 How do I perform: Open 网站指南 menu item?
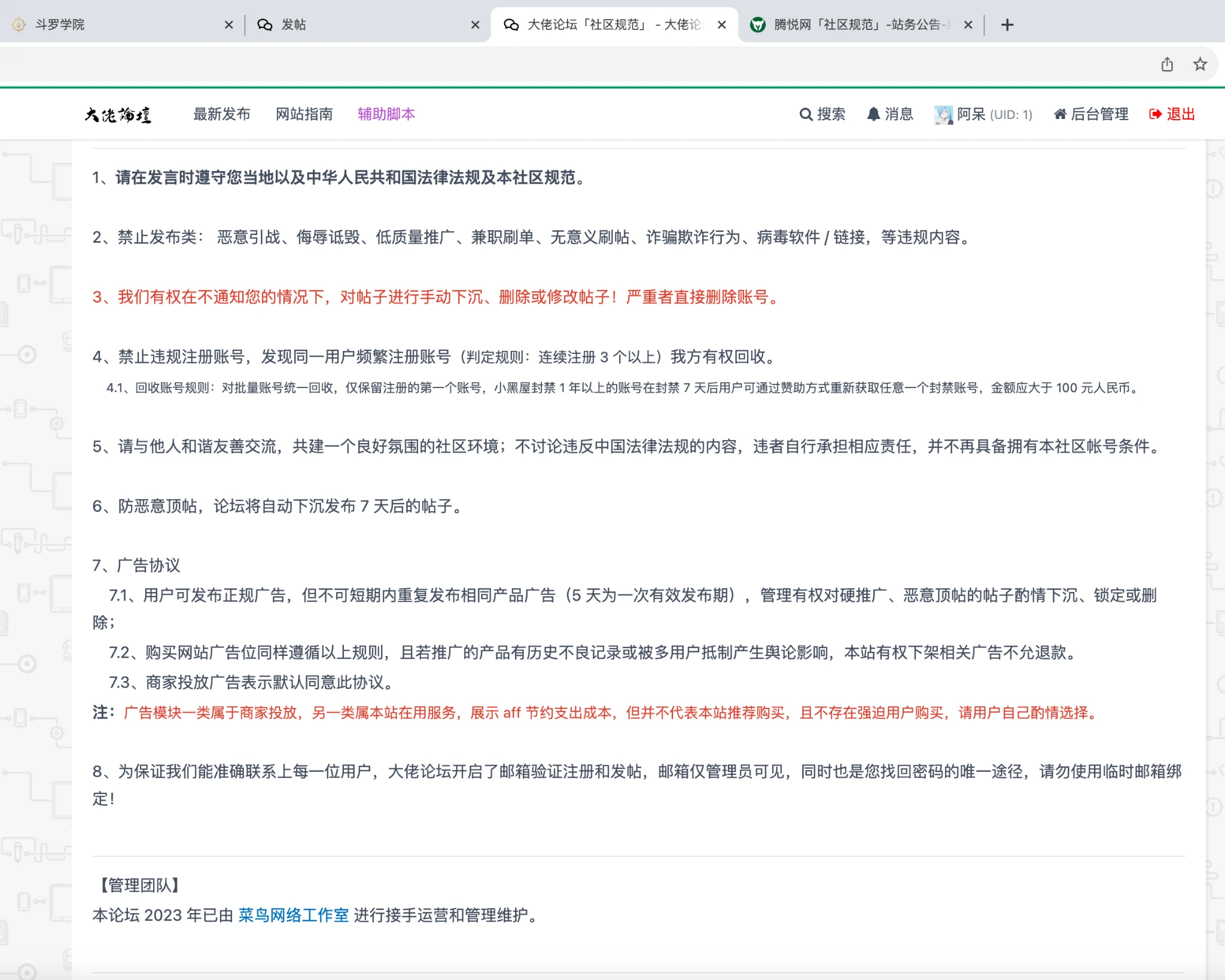304,114
